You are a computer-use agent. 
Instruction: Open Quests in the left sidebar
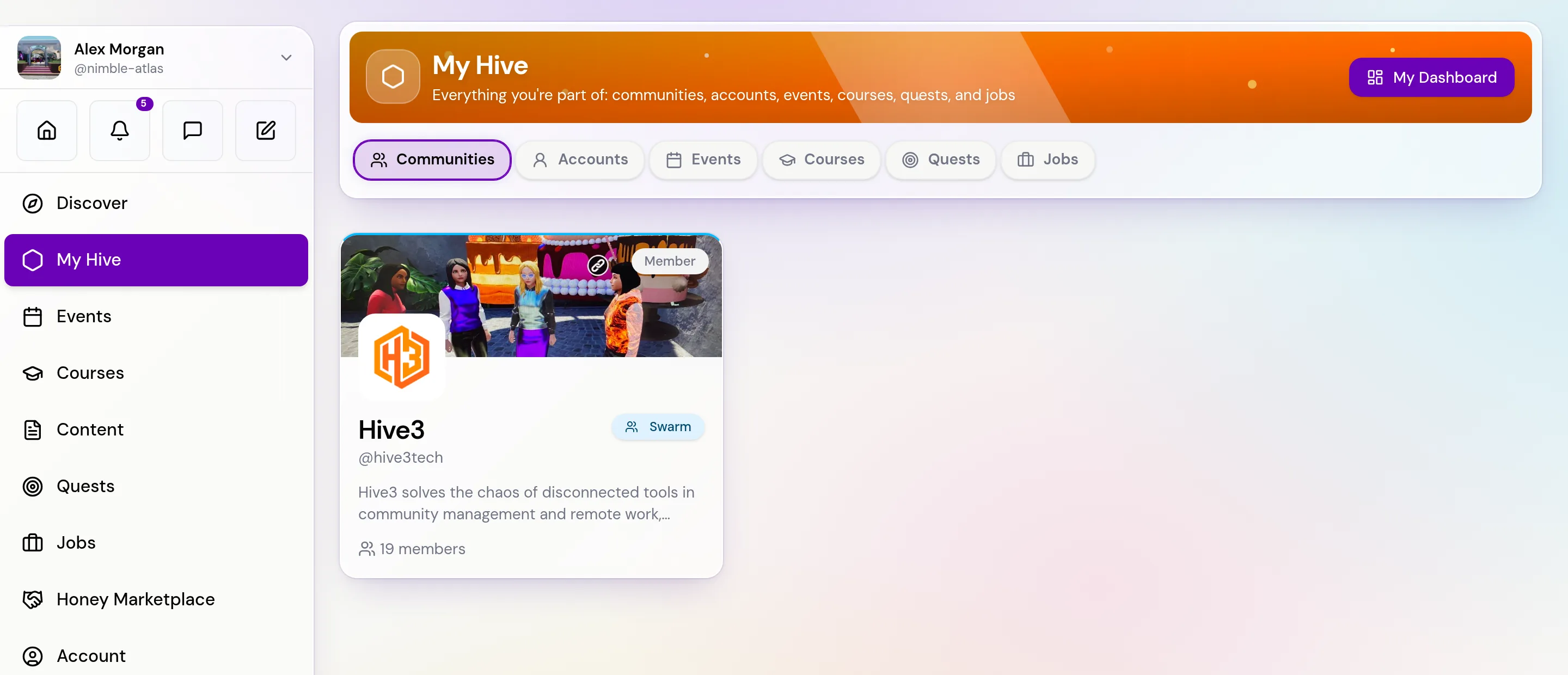coord(156,486)
